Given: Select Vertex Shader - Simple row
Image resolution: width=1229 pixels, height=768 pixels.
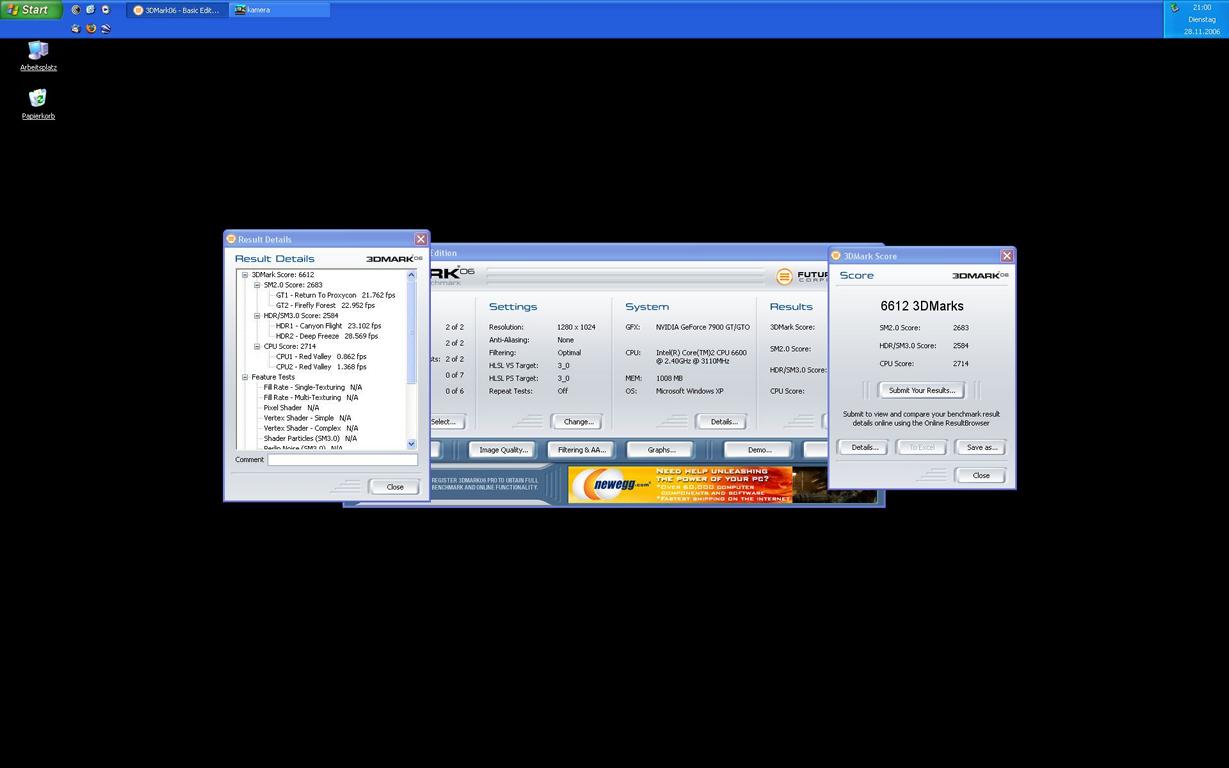Looking at the screenshot, I should (x=307, y=418).
